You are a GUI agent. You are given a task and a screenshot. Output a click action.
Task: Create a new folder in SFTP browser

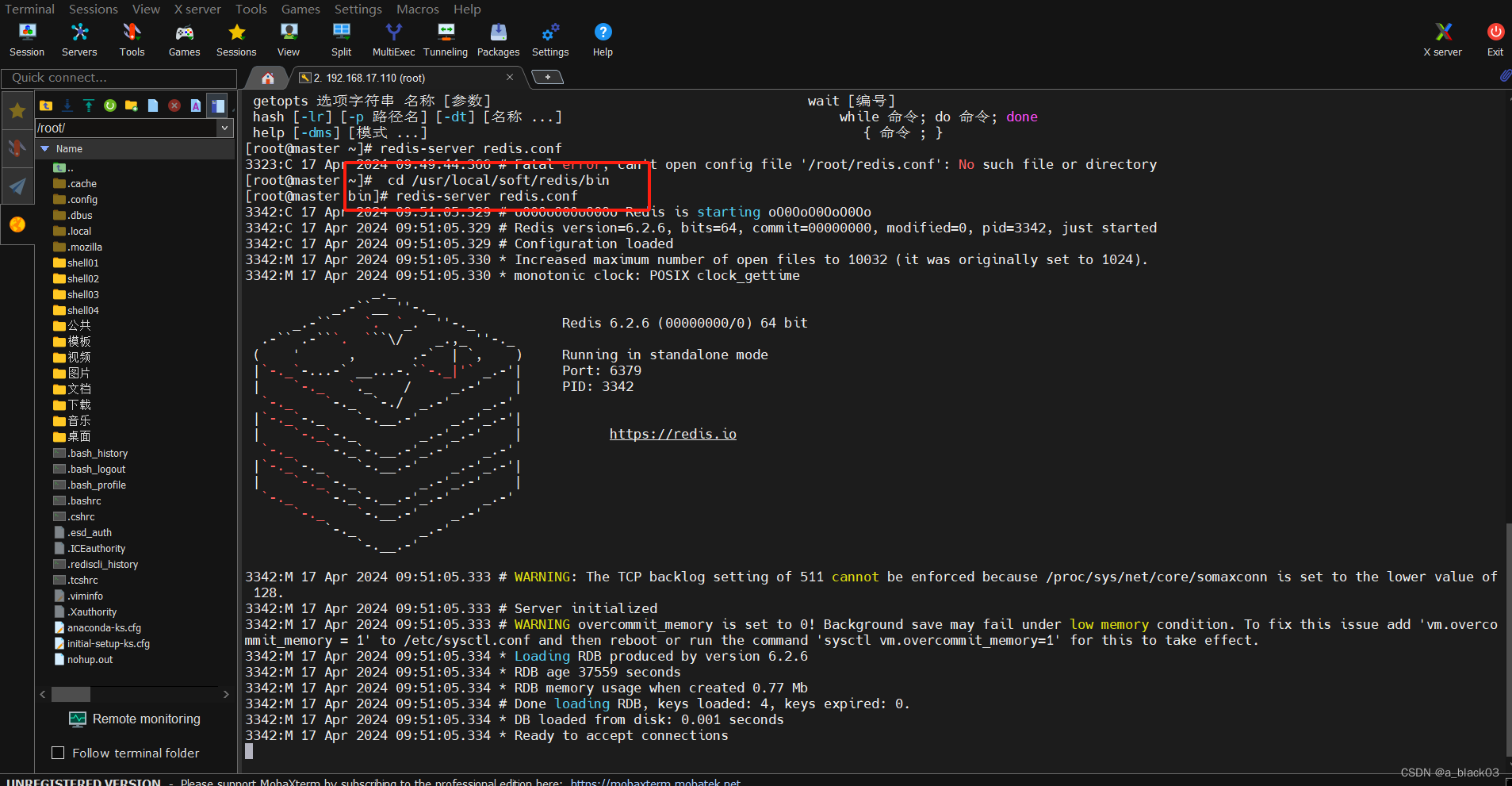point(132,105)
